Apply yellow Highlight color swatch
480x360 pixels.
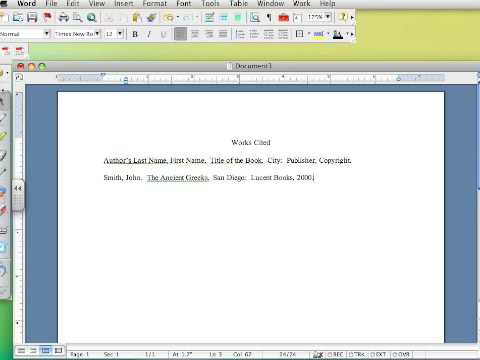pyautogui.click(x=319, y=34)
